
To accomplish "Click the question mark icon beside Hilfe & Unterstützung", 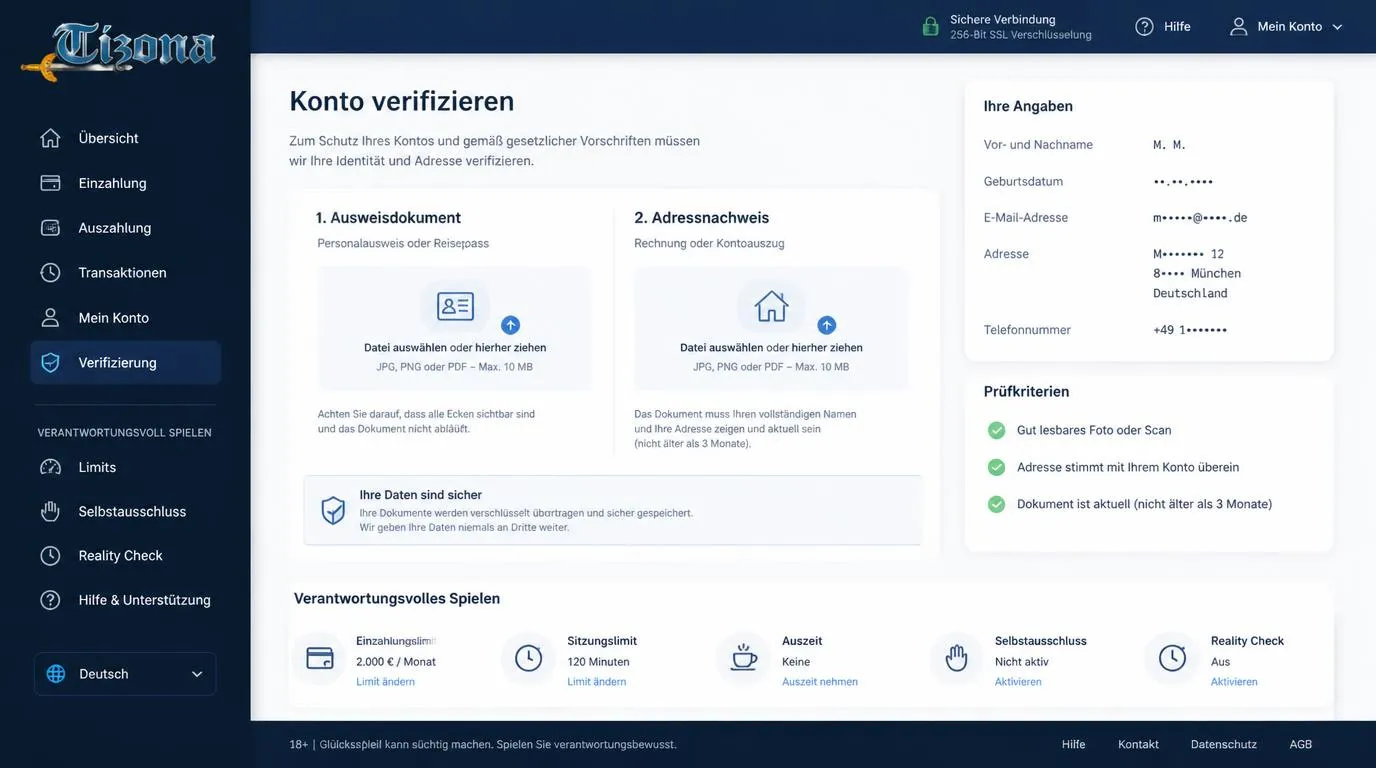I will 50,600.
